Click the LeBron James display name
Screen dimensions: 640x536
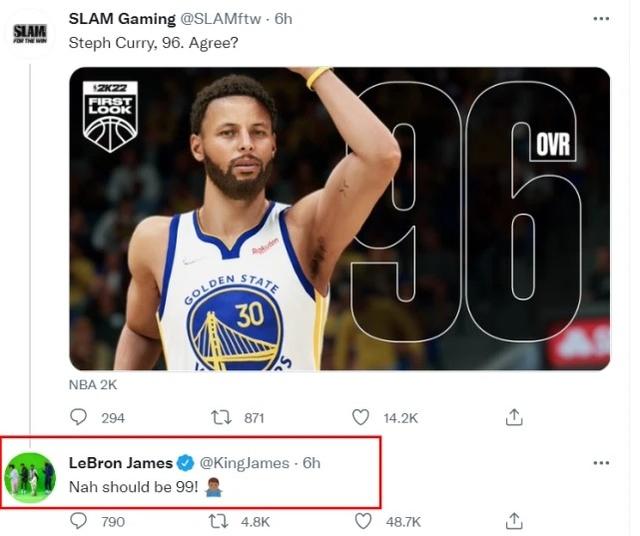[x=120, y=463]
